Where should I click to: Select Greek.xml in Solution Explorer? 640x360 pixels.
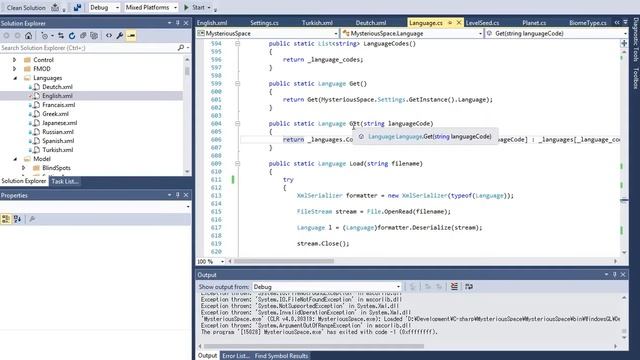click(56, 114)
